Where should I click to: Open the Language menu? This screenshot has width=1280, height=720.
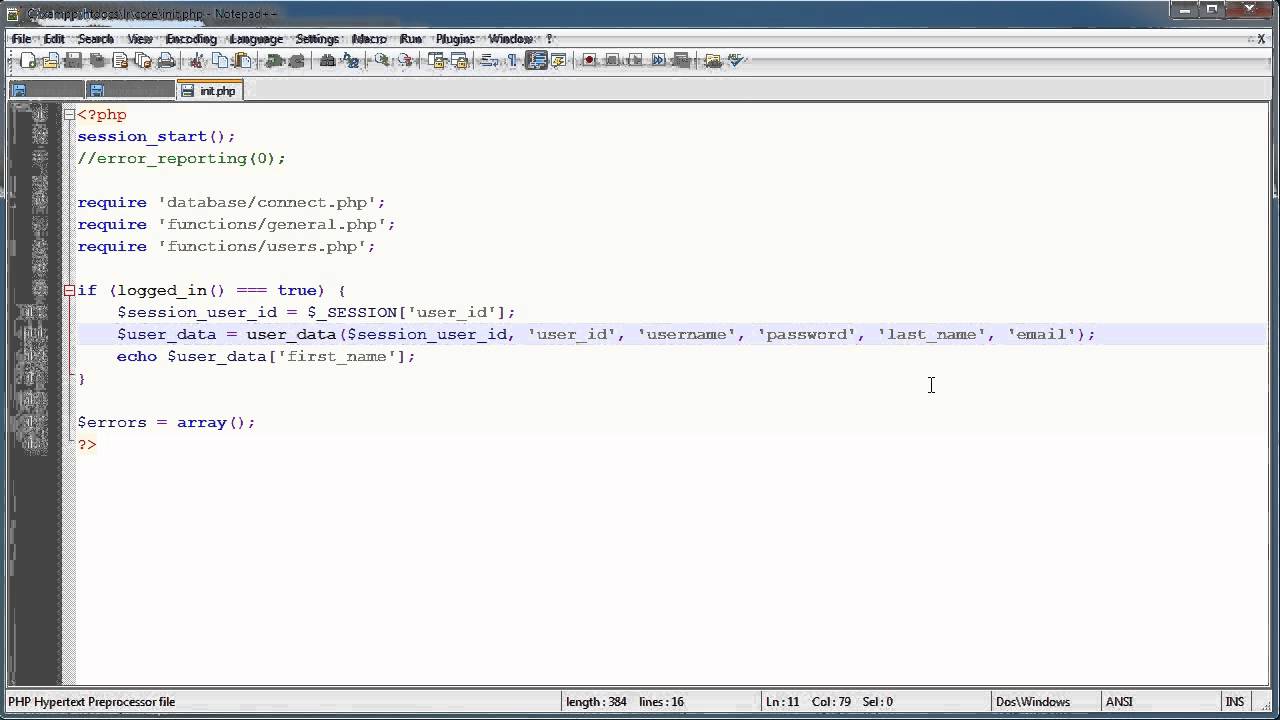[256, 39]
